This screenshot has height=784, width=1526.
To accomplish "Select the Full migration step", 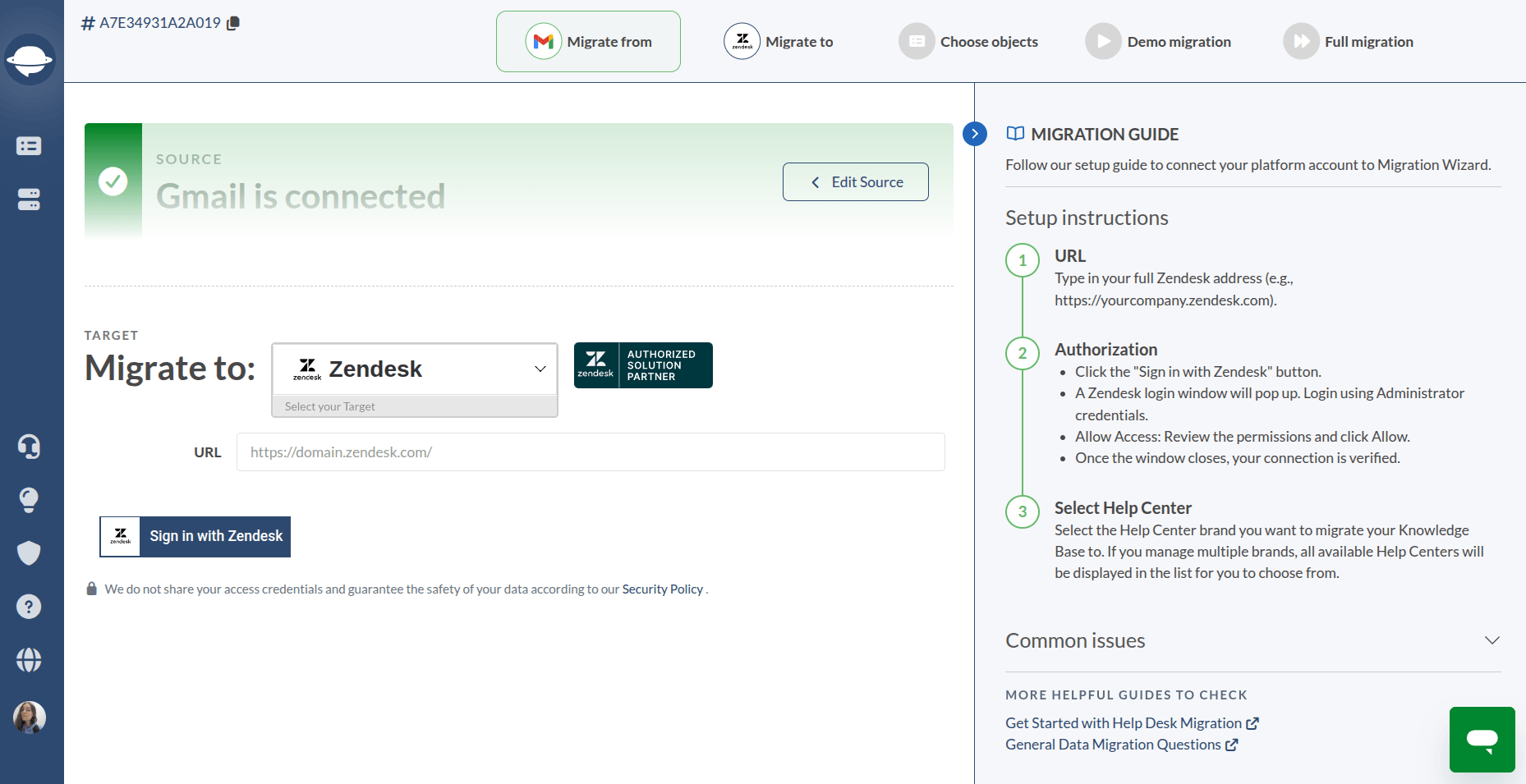I will pos(1348,42).
